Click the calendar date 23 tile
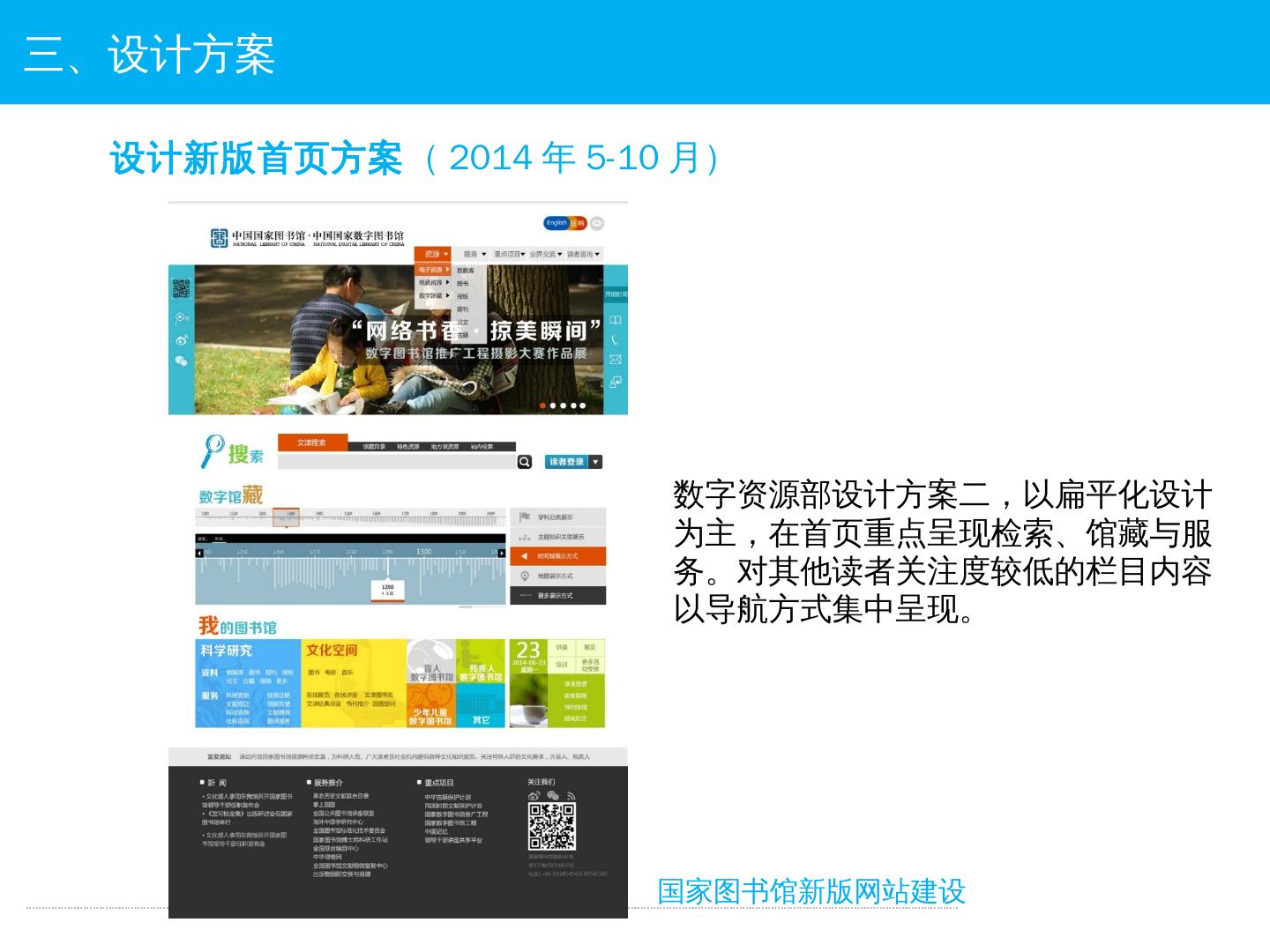1270x952 pixels. click(x=528, y=656)
